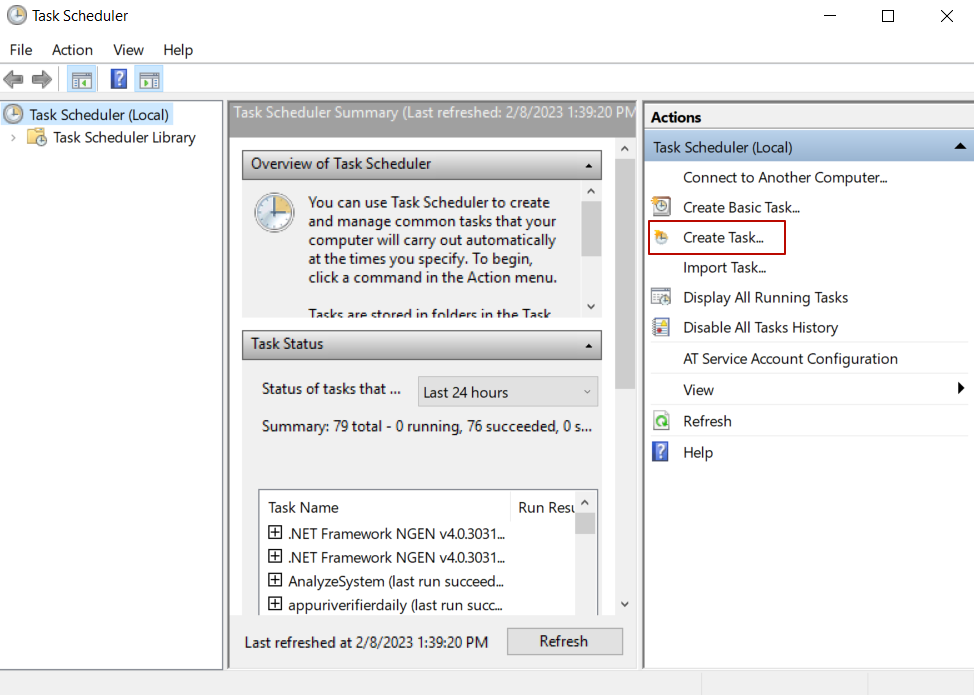Select Task Scheduler (Local) in the tree
This screenshot has height=695, width=974.
(x=98, y=114)
